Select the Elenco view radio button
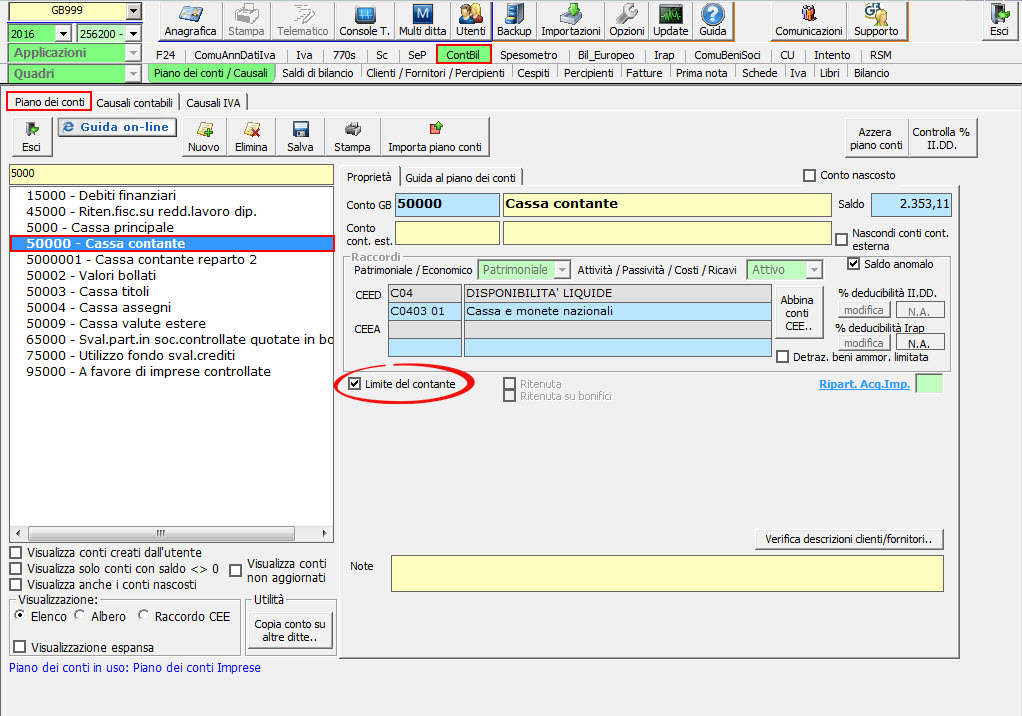The width and height of the screenshot is (1022, 716). tap(20, 615)
